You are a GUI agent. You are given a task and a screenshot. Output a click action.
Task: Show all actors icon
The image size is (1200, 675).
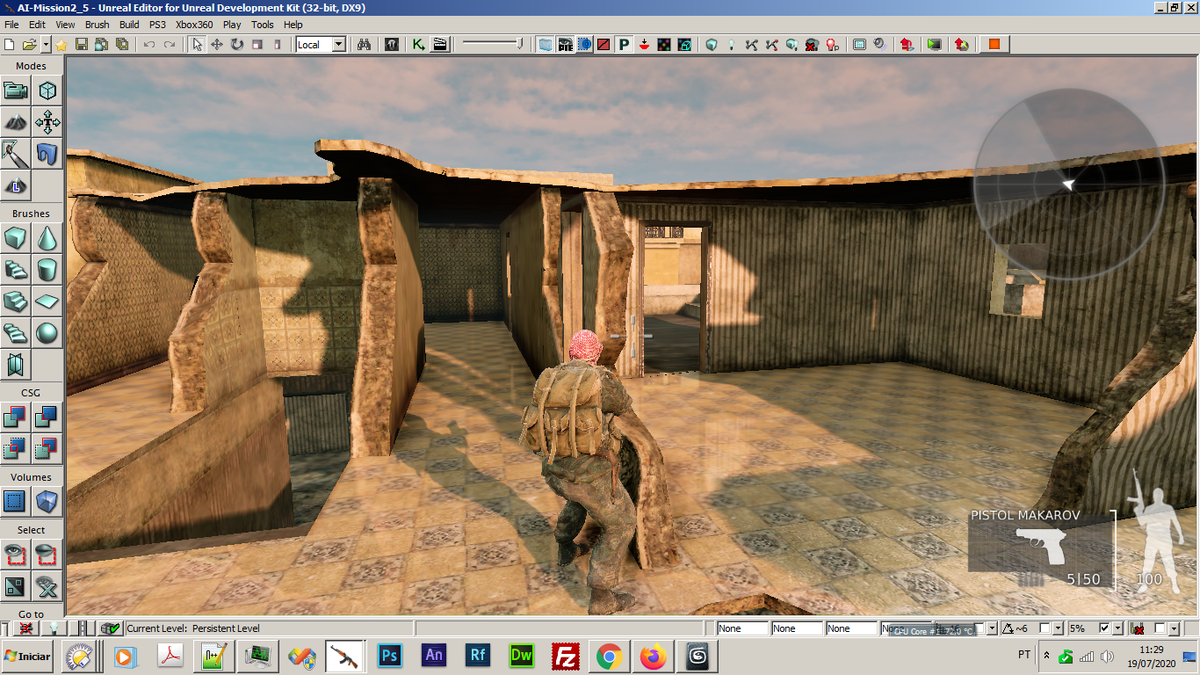47,585
